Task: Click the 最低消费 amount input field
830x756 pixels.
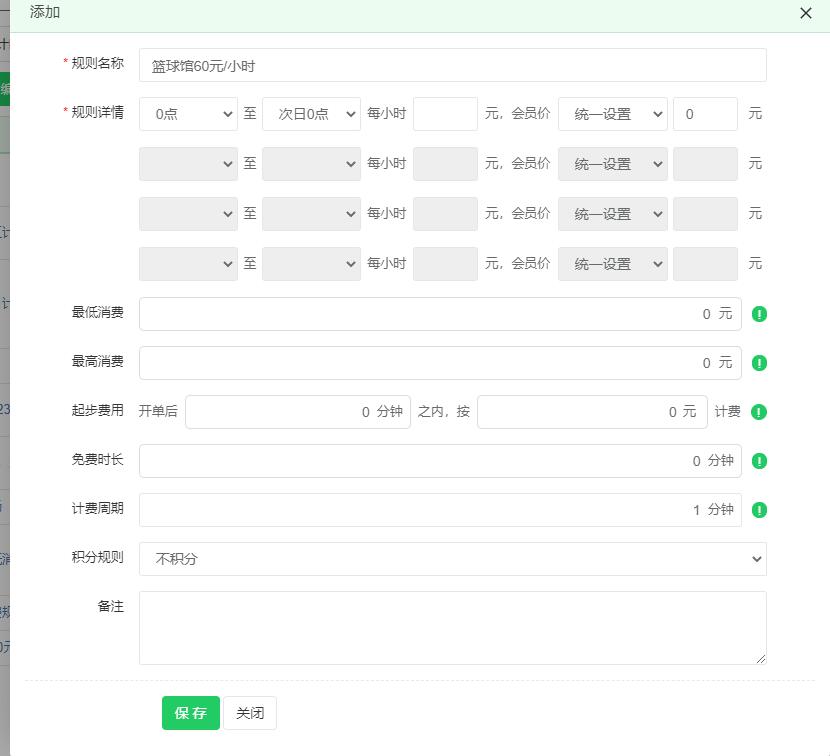Action: pyautogui.click(x=440, y=313)
